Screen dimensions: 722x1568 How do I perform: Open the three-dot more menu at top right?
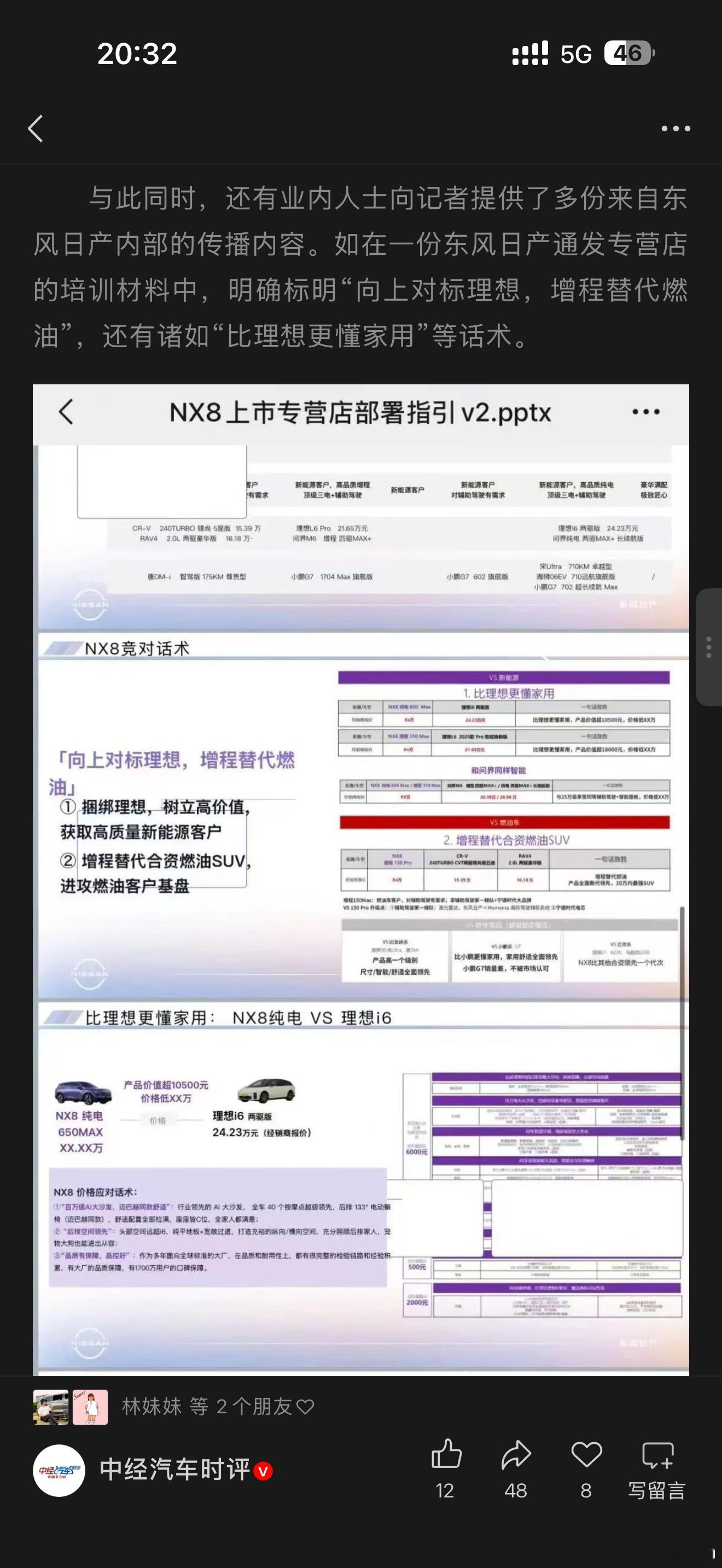pos(676,128)
